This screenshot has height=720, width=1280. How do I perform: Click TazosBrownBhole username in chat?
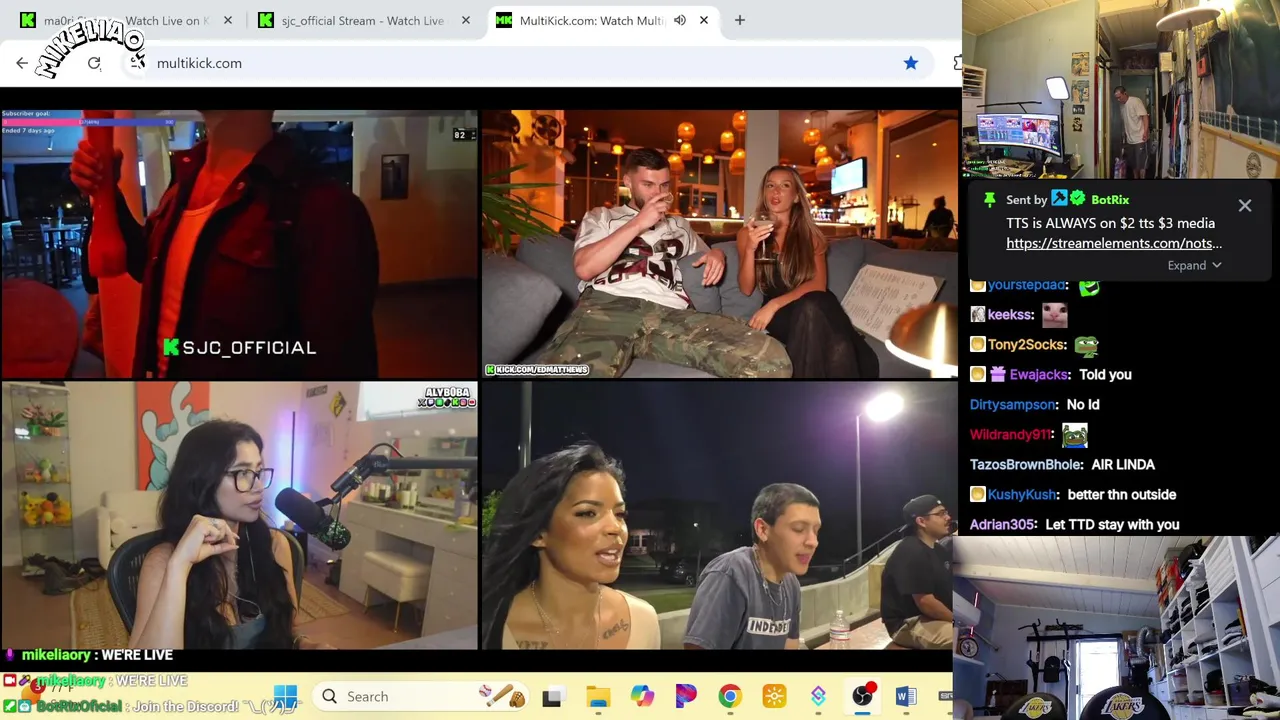tap(1026, 464)
